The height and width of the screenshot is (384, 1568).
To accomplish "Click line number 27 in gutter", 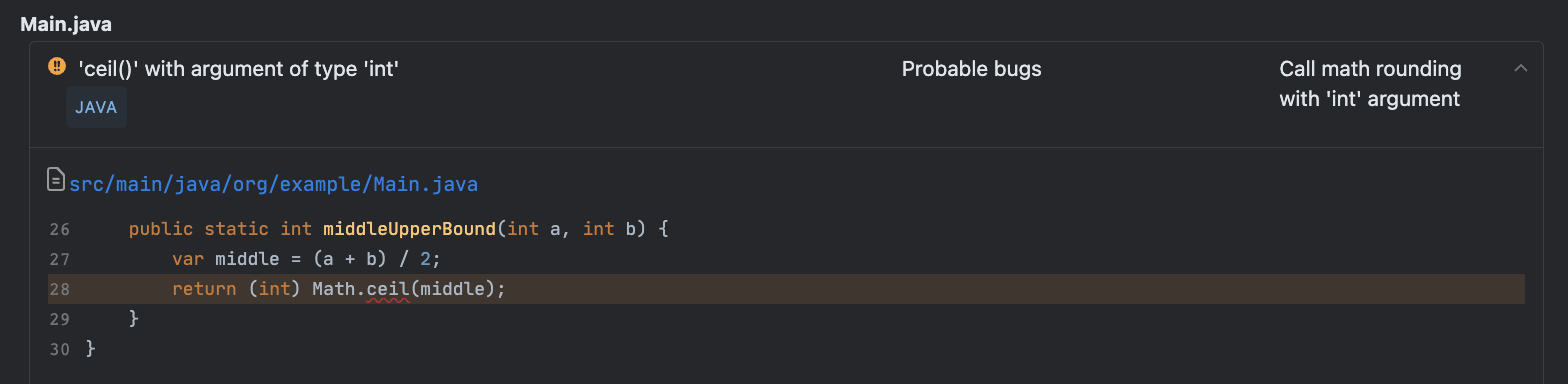I will [59, 259].
